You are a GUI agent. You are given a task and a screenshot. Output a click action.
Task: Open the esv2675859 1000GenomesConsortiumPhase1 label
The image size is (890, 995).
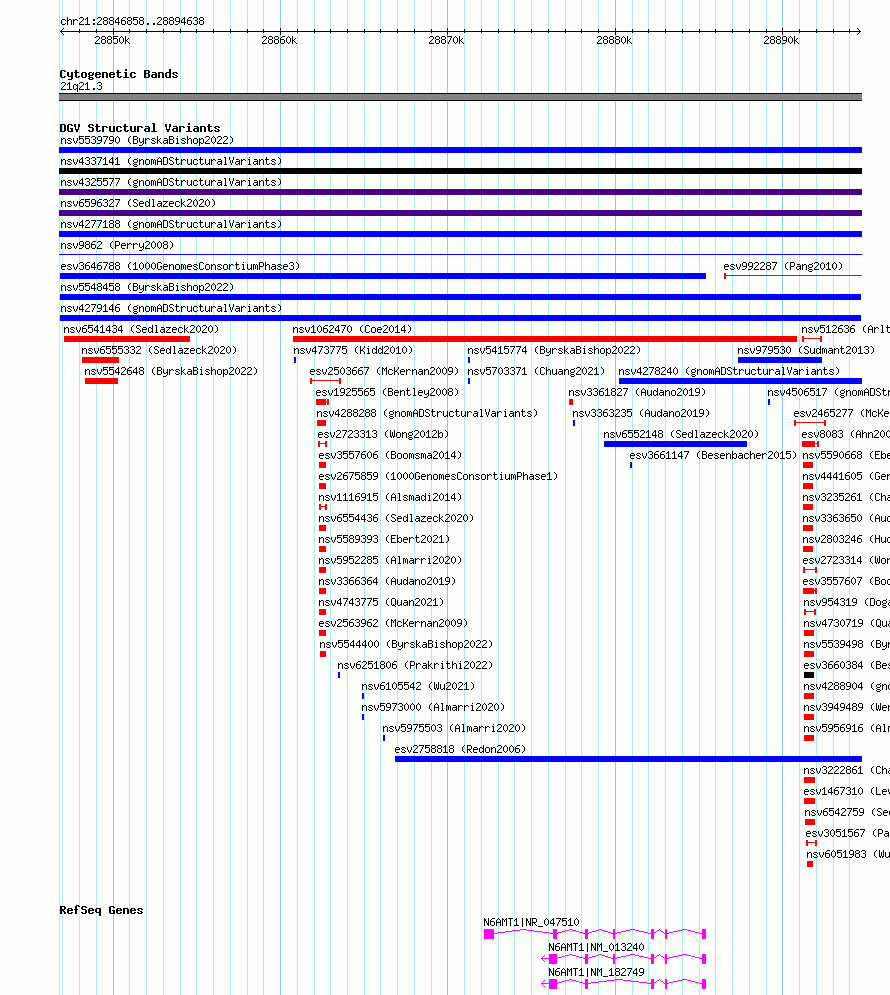(x=438, y=476)
